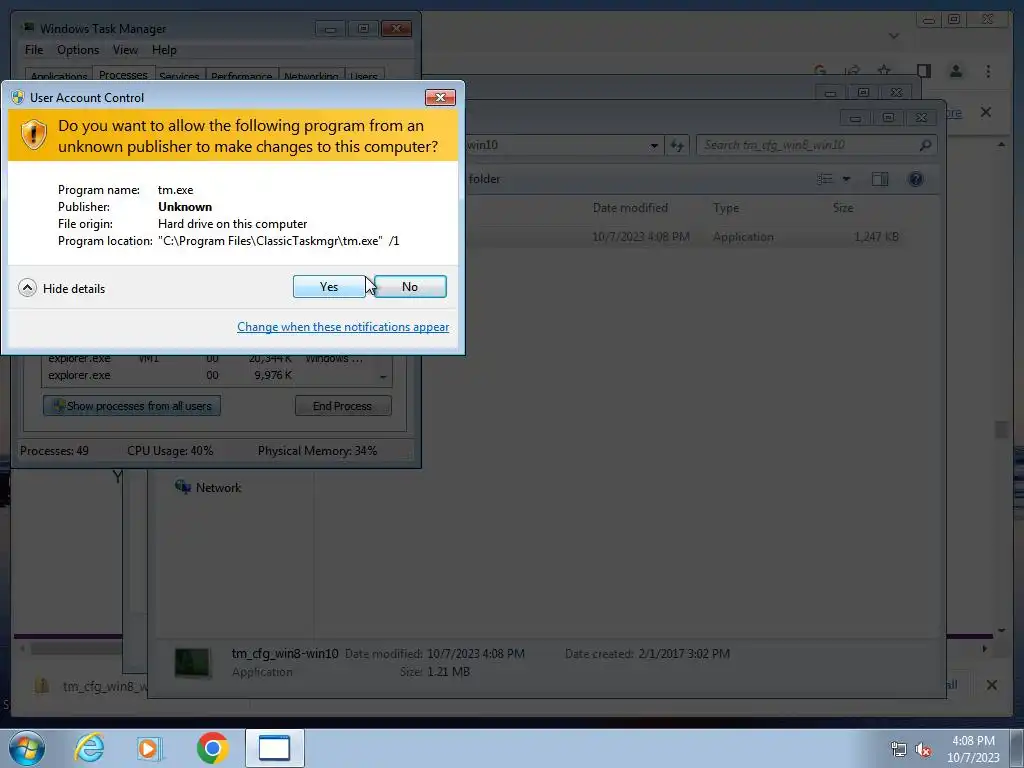
Task: Close the User Account Control dialog
Action: pos(440,97)
